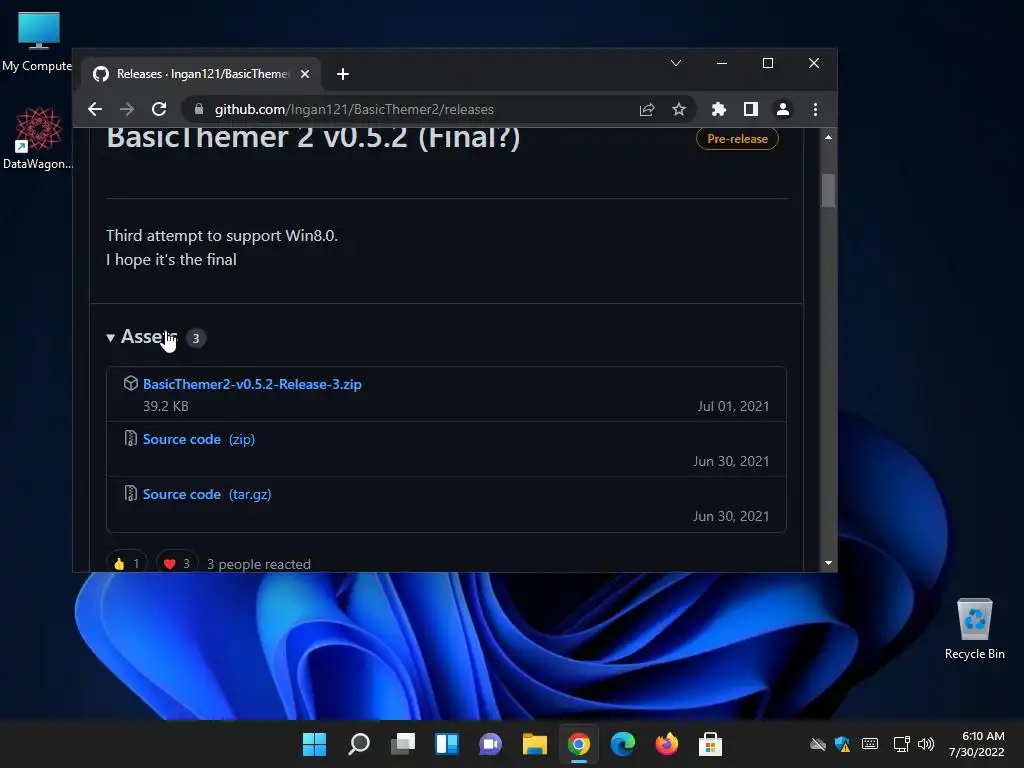Click the Pre-release label badge
This screenshot has height=768, width=1024.
click(x=737, y=138)
